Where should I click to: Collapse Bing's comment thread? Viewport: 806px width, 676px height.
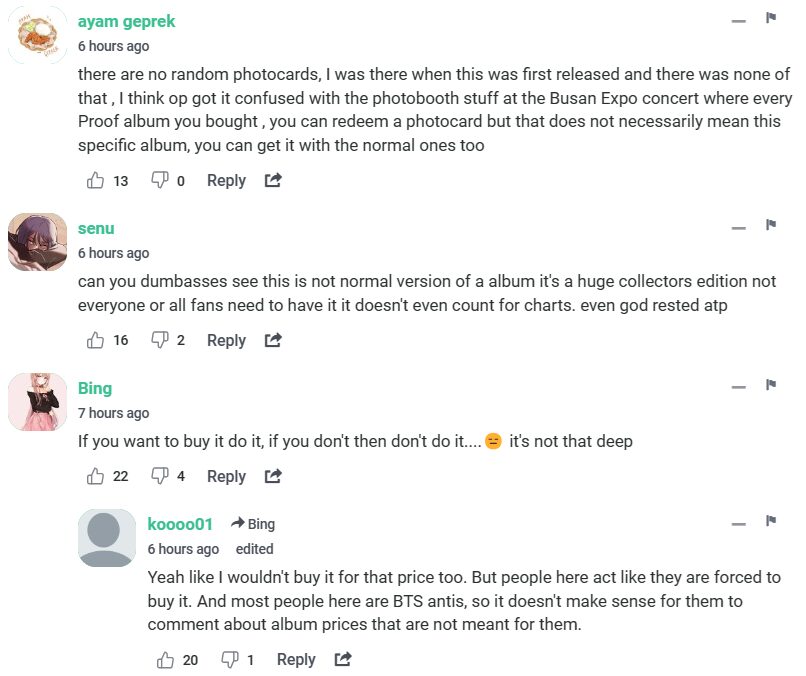(738, 388)
